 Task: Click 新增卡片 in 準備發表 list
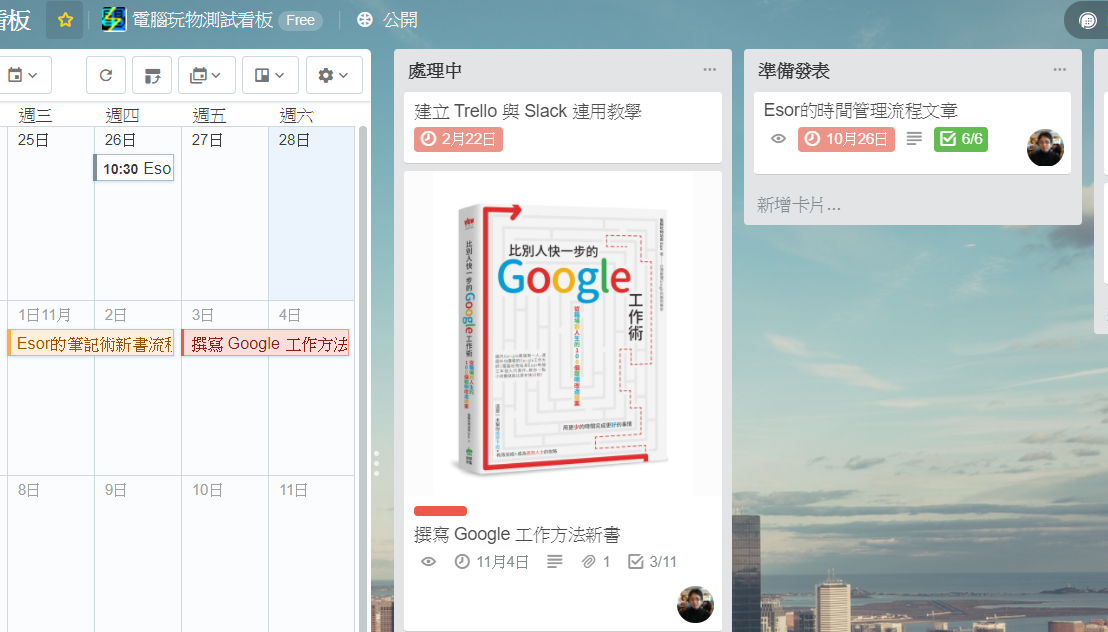798,206
